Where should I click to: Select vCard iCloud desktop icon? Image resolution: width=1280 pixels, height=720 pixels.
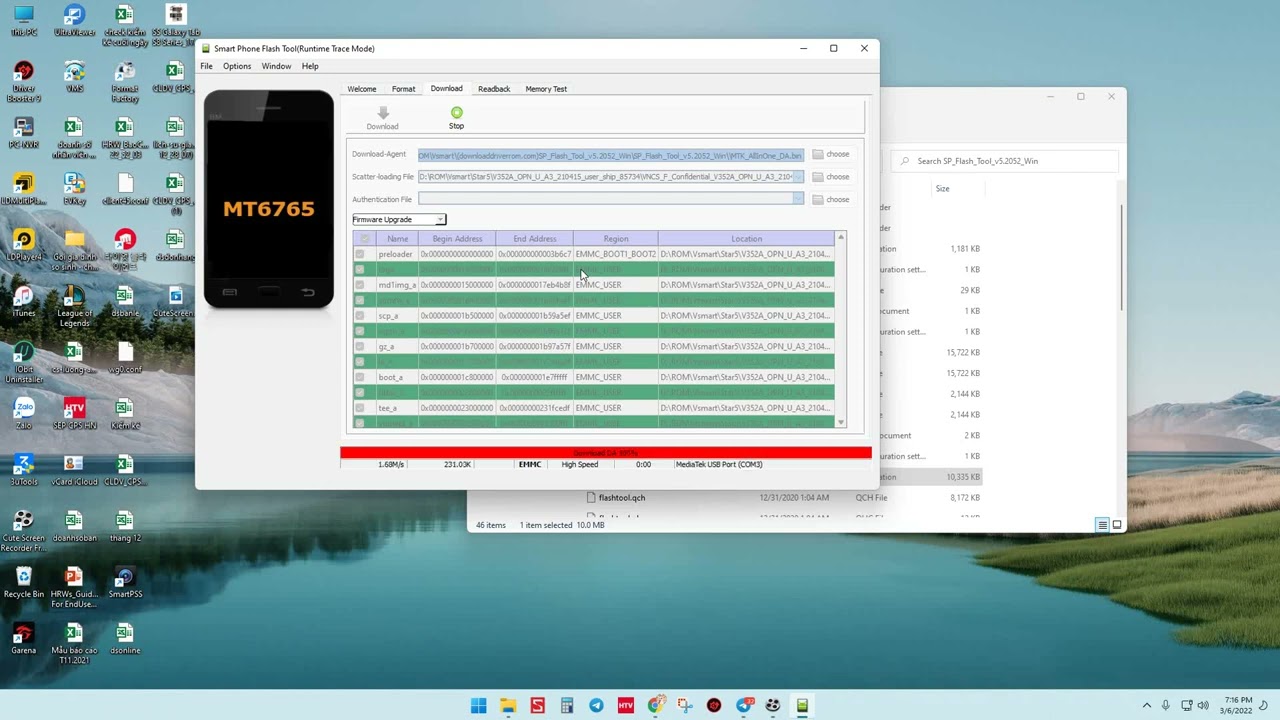[x=74, y=469]
